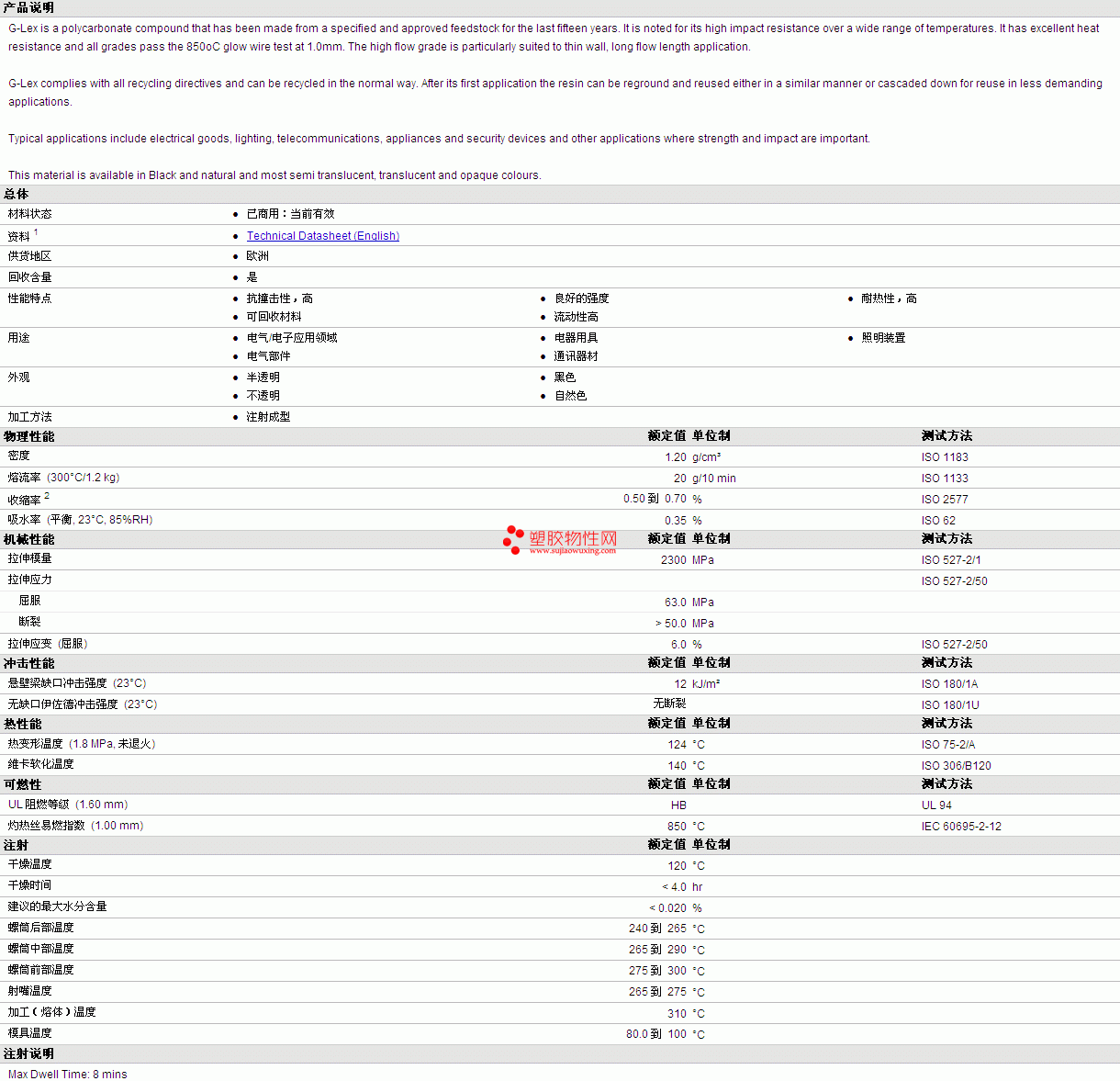
Task: Click the 机械性能 section header
Action: 28,539
